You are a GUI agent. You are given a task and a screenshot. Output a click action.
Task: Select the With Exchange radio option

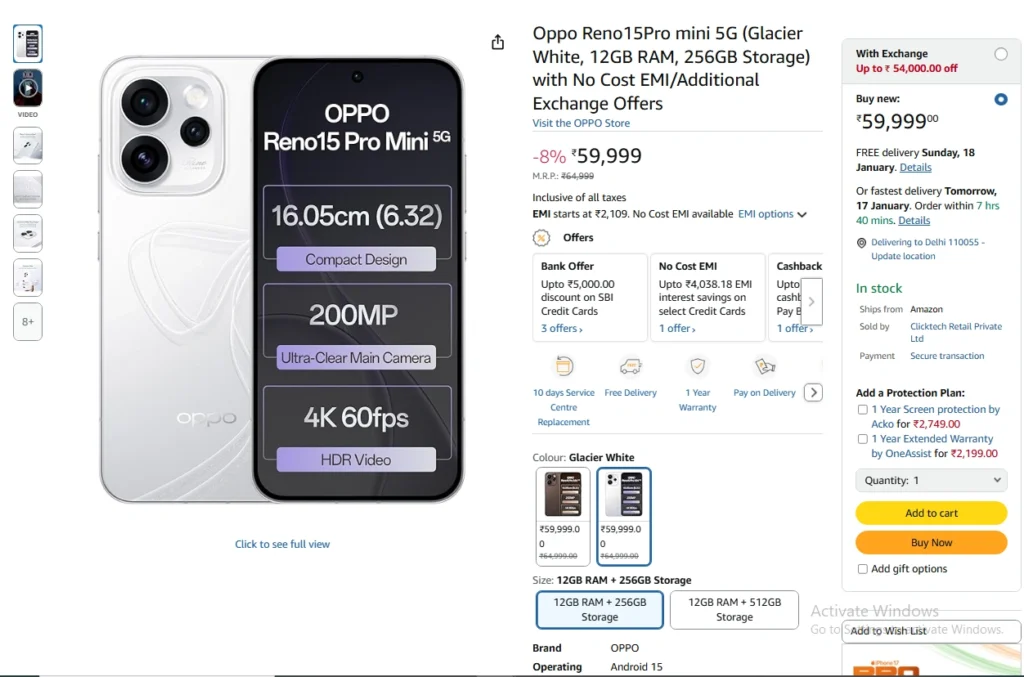click(x=1001, y=54)
